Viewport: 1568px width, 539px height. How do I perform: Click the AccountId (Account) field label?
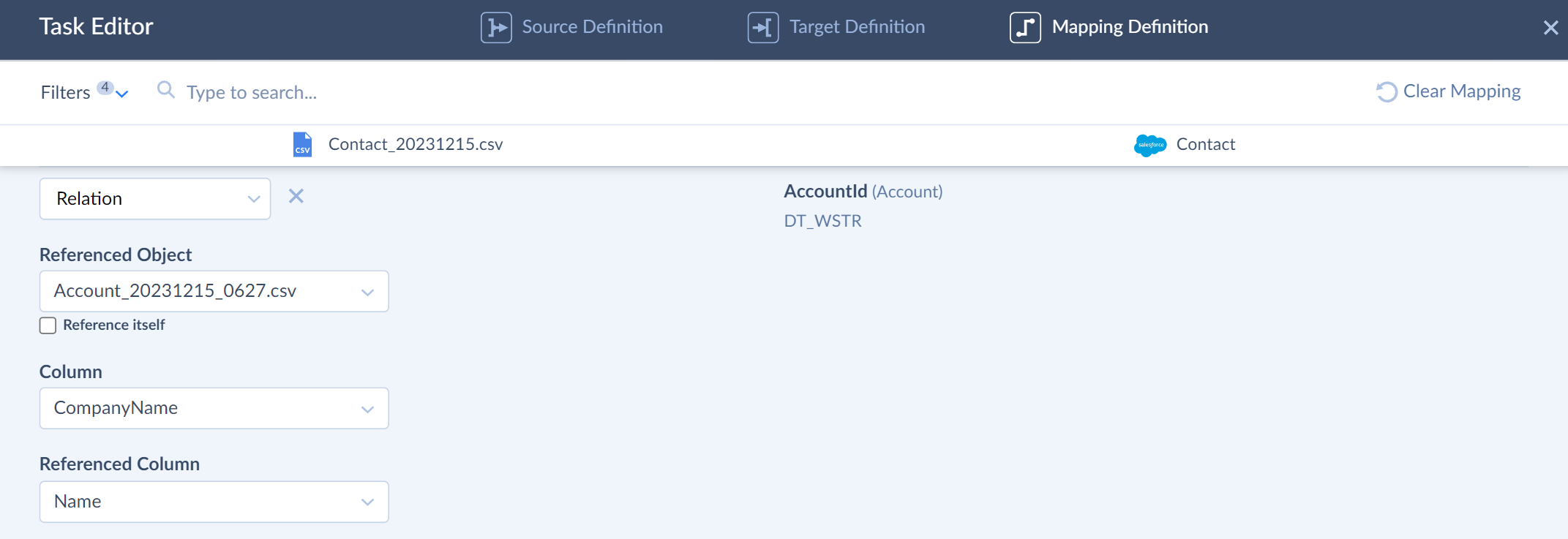click(863, 192)
